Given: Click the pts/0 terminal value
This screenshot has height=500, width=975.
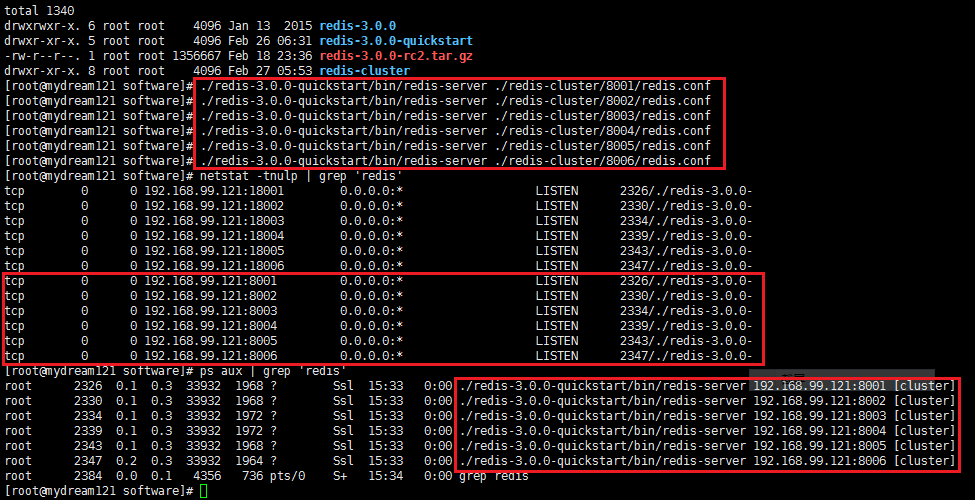Looking at the screenshot, I should pos(287,476).
